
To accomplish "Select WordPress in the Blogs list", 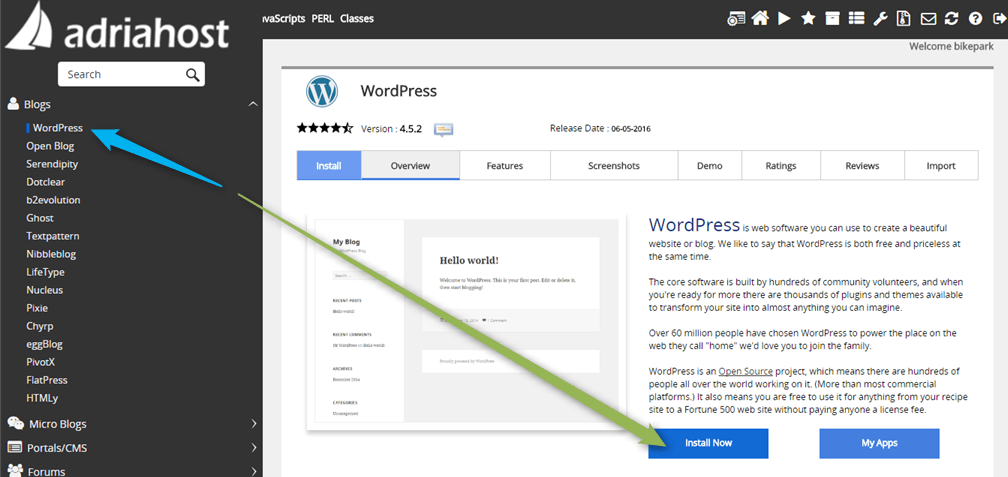I will click(x=58, y=128).
